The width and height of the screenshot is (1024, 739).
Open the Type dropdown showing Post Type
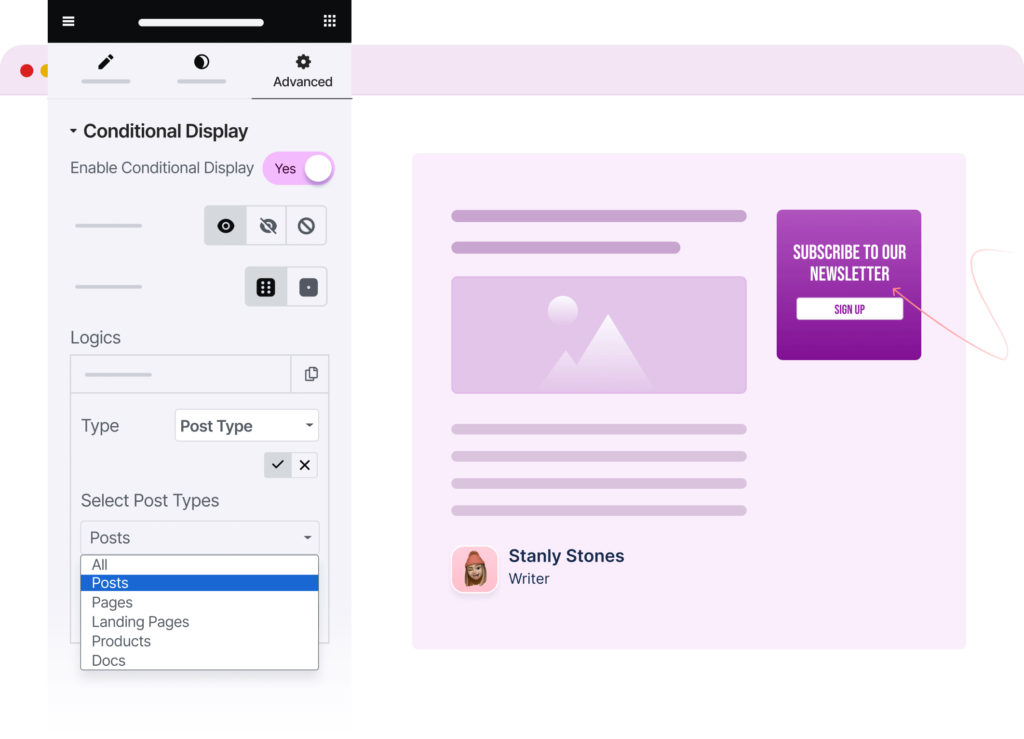[x=246, y=426]
